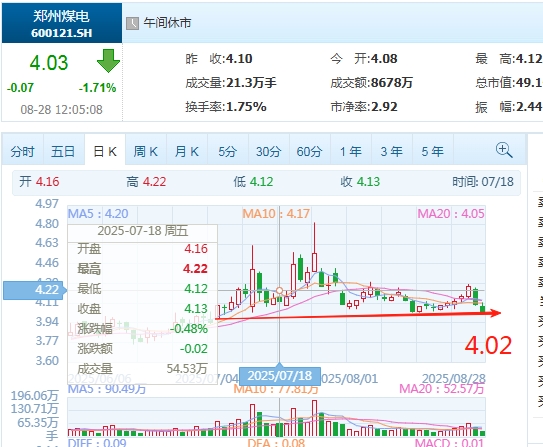This screenshot has width=543, height=447.
Task: Click the magnifier zoom-in icon
Action: pyautogui.click(x=504, y=150)
